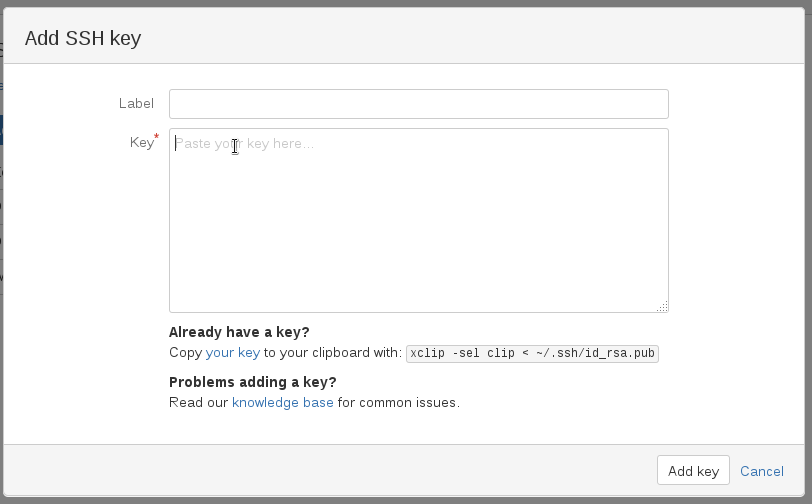Open the "your key" link
Screen dimensions: 812x504
[x=232, y=353]
